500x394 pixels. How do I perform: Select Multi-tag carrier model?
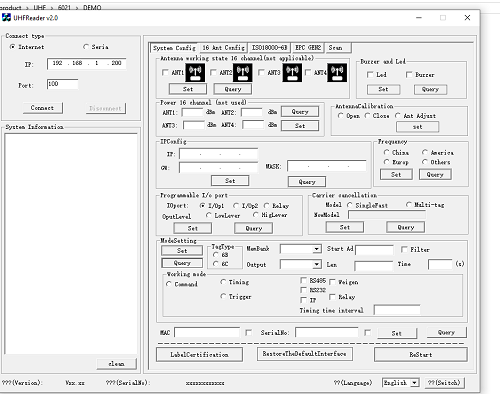click(409, 205)
